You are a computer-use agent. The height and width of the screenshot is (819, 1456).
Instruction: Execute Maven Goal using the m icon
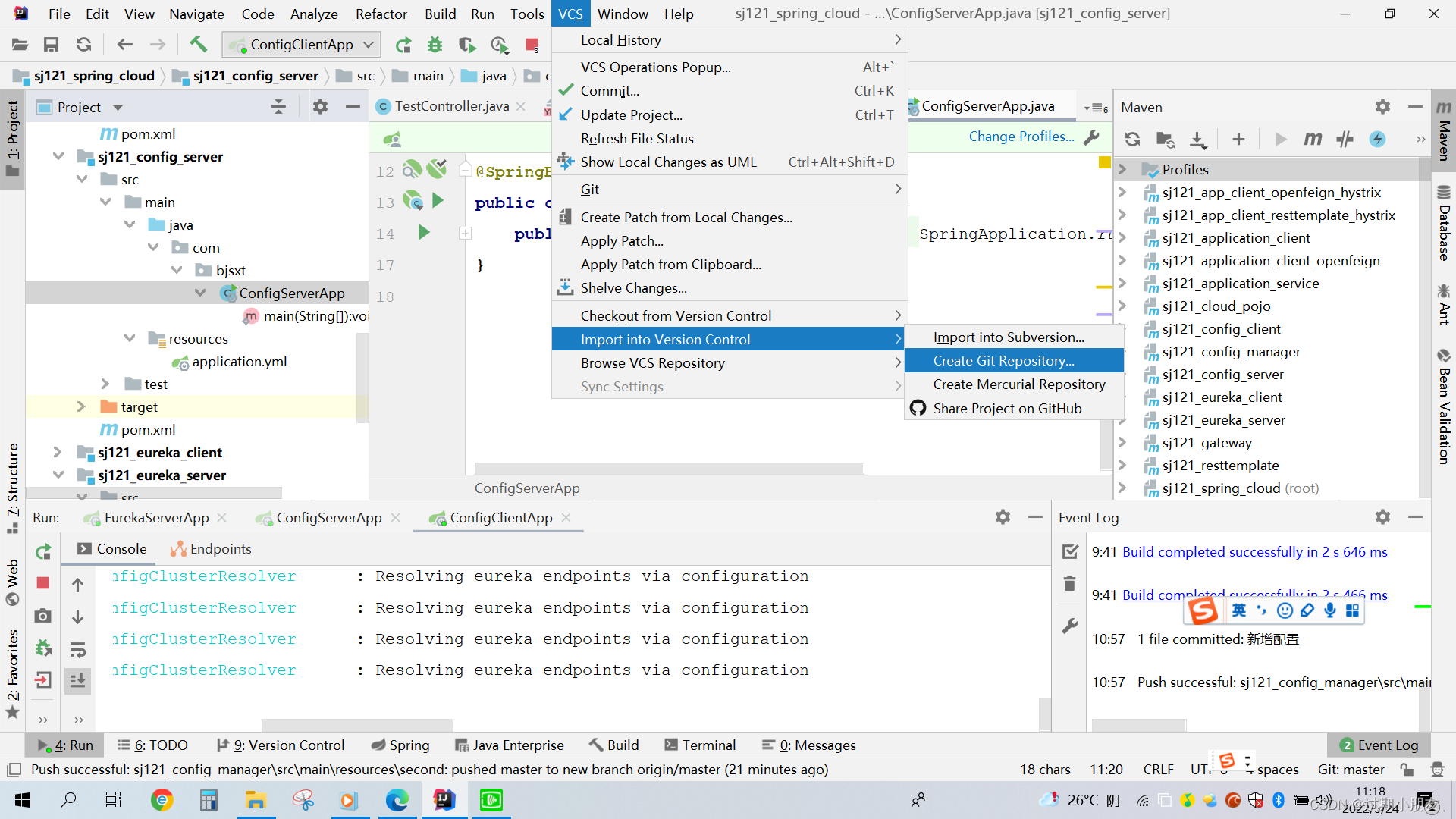[1313, 140]
